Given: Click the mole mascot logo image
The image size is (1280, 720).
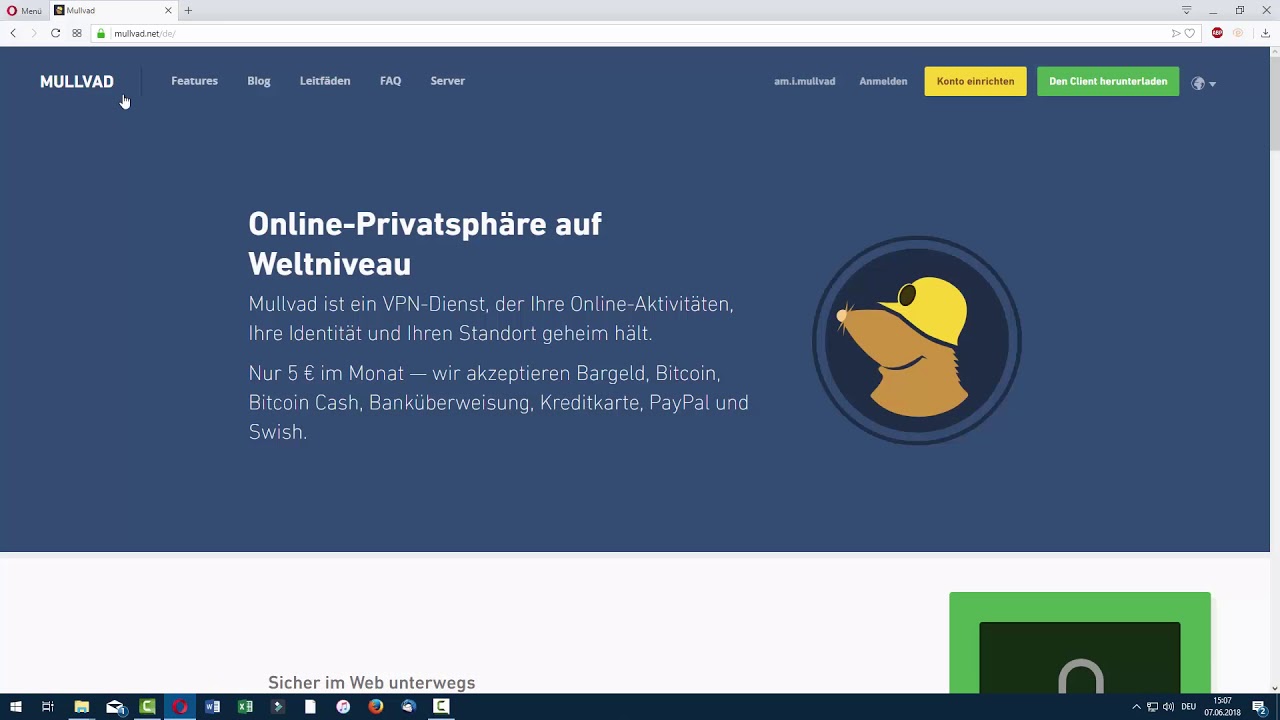Looking at the screenshot, I should click(916, 340).
